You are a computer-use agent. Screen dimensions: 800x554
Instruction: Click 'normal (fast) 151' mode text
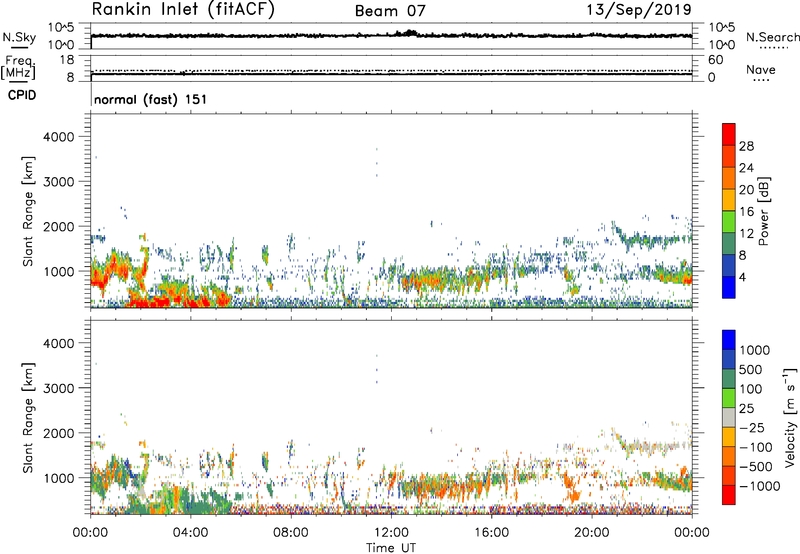pos(151,99)
